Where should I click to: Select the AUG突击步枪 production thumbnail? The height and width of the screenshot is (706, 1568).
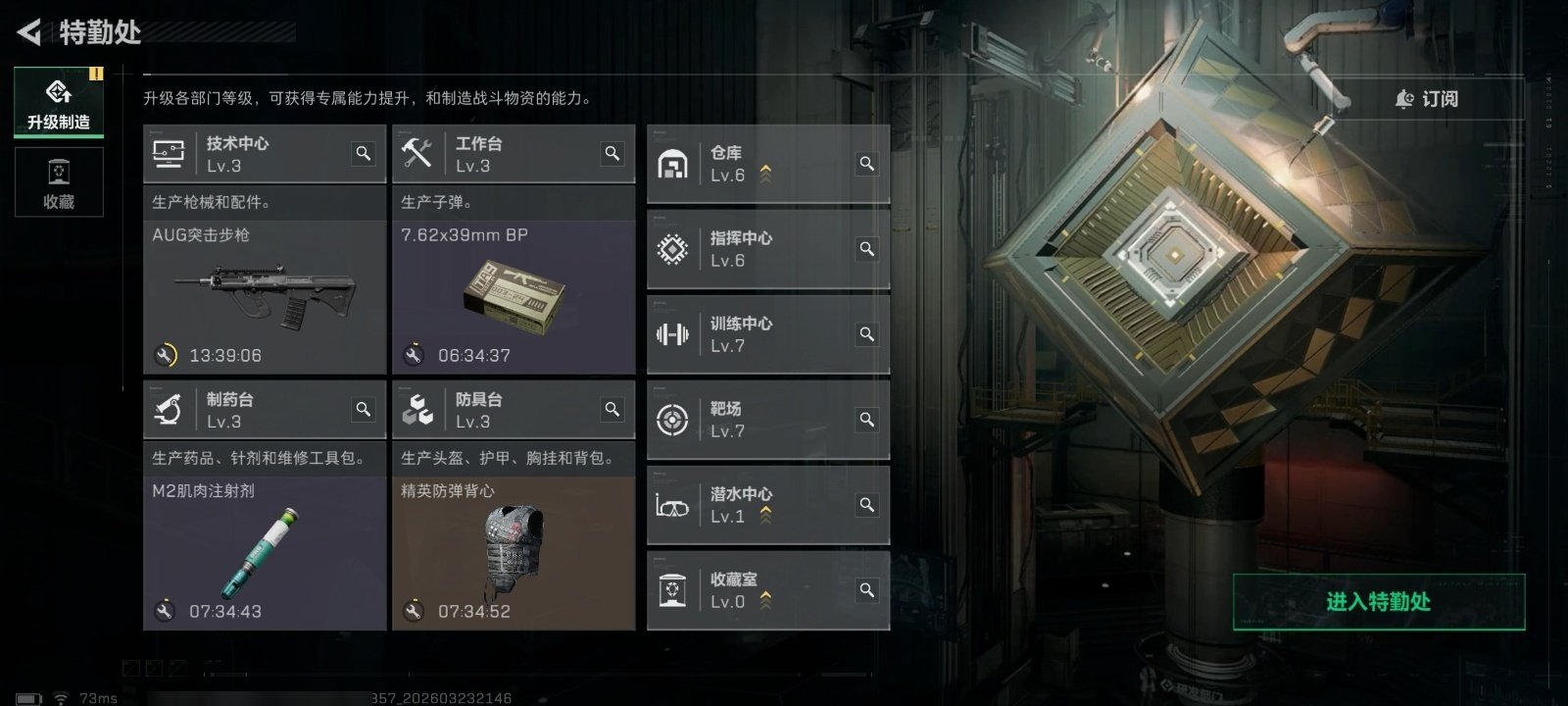pos(265,292)
